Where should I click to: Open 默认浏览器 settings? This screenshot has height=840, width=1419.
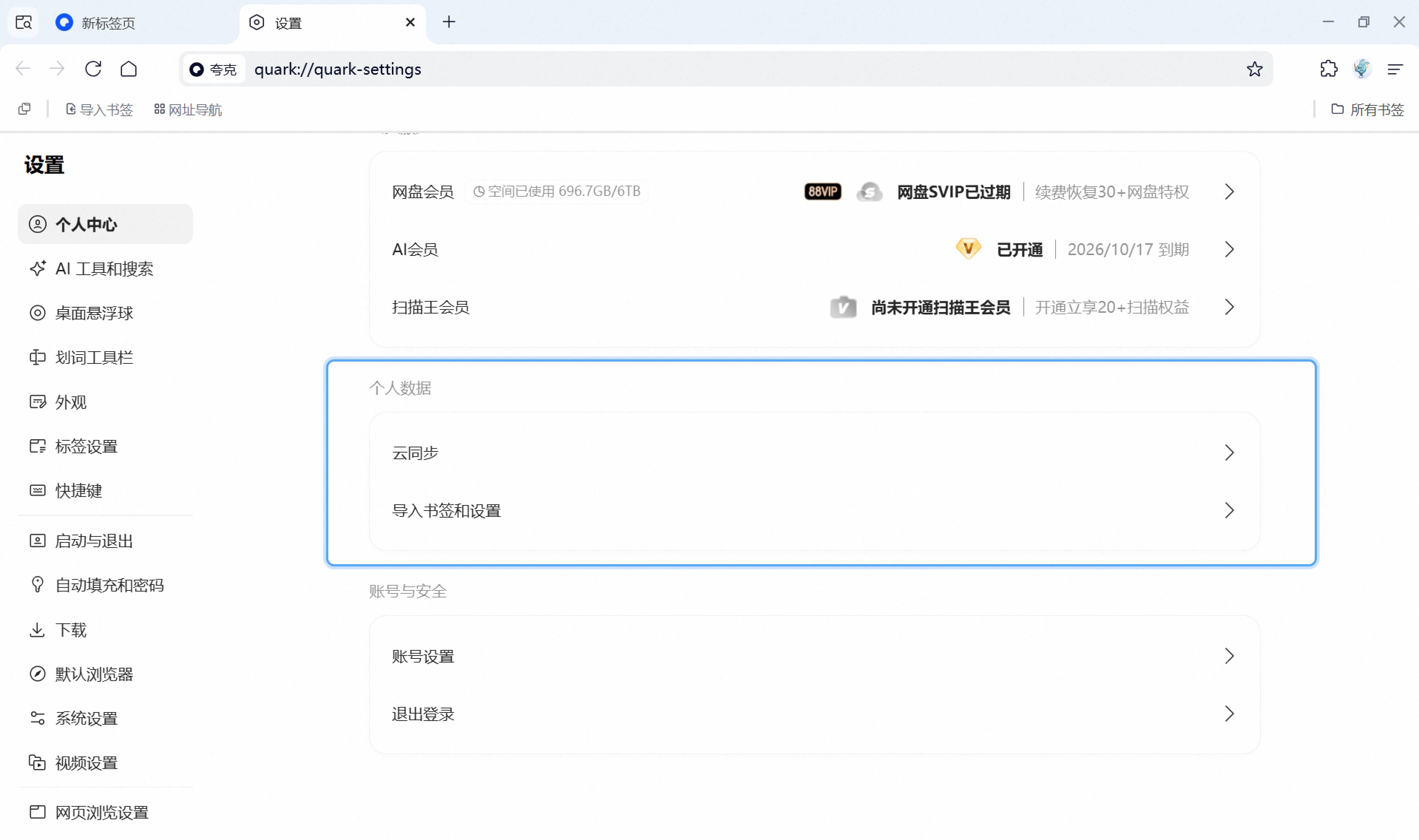pos(105,674)
